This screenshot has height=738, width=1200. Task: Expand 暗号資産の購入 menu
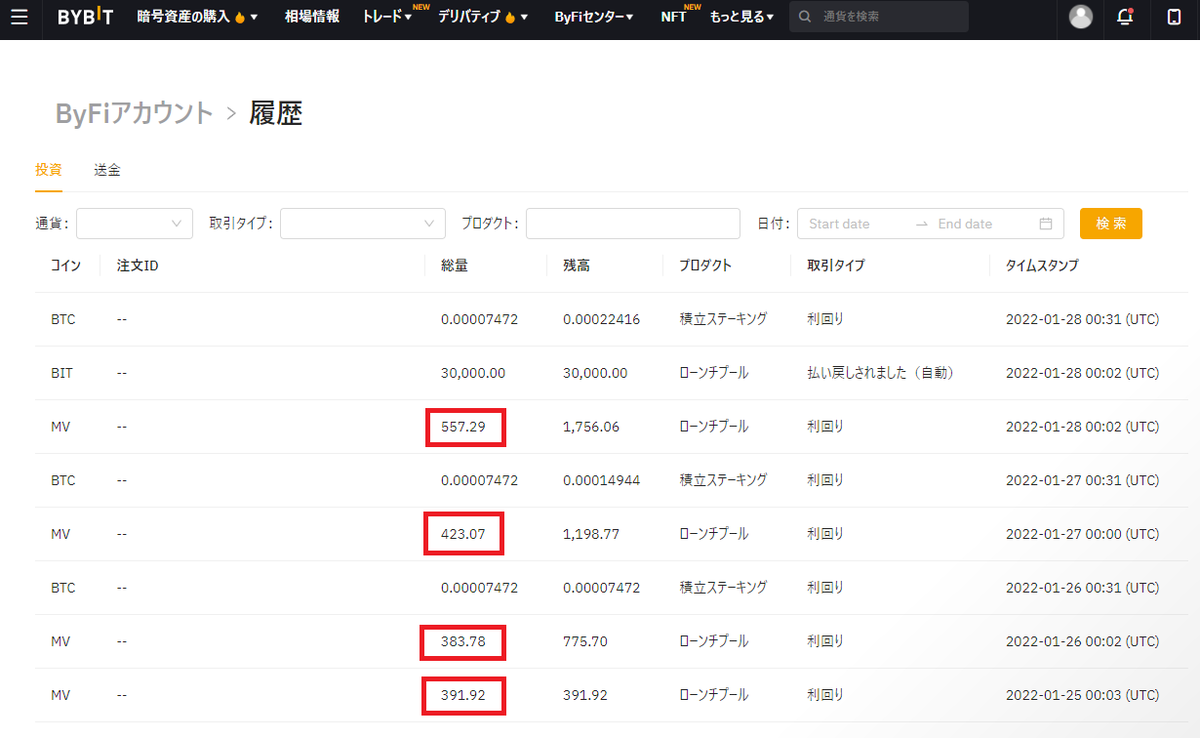197,17
